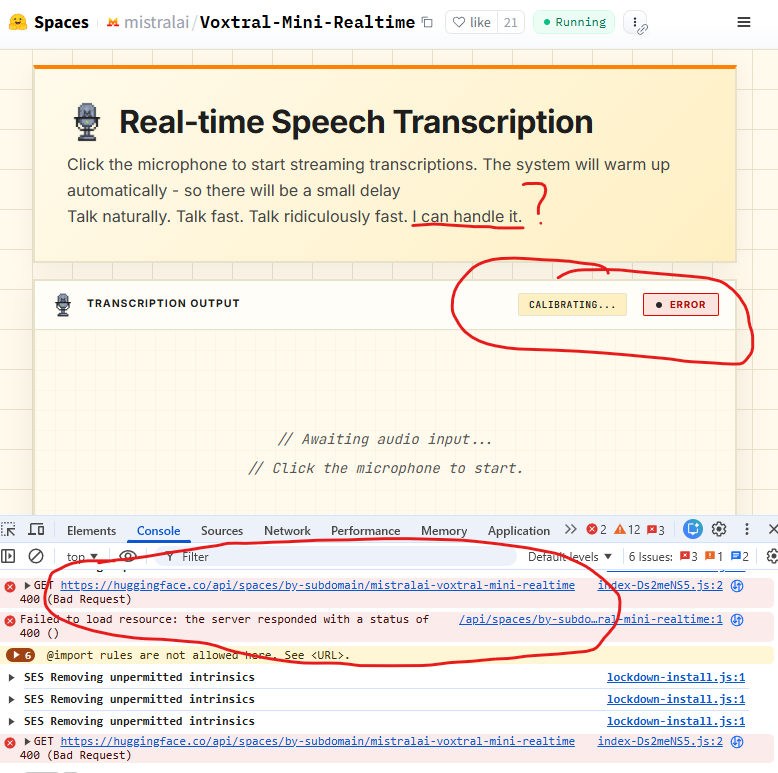Open the first huggingface.co API URL link
778x773 pixels.
[318, 585]
